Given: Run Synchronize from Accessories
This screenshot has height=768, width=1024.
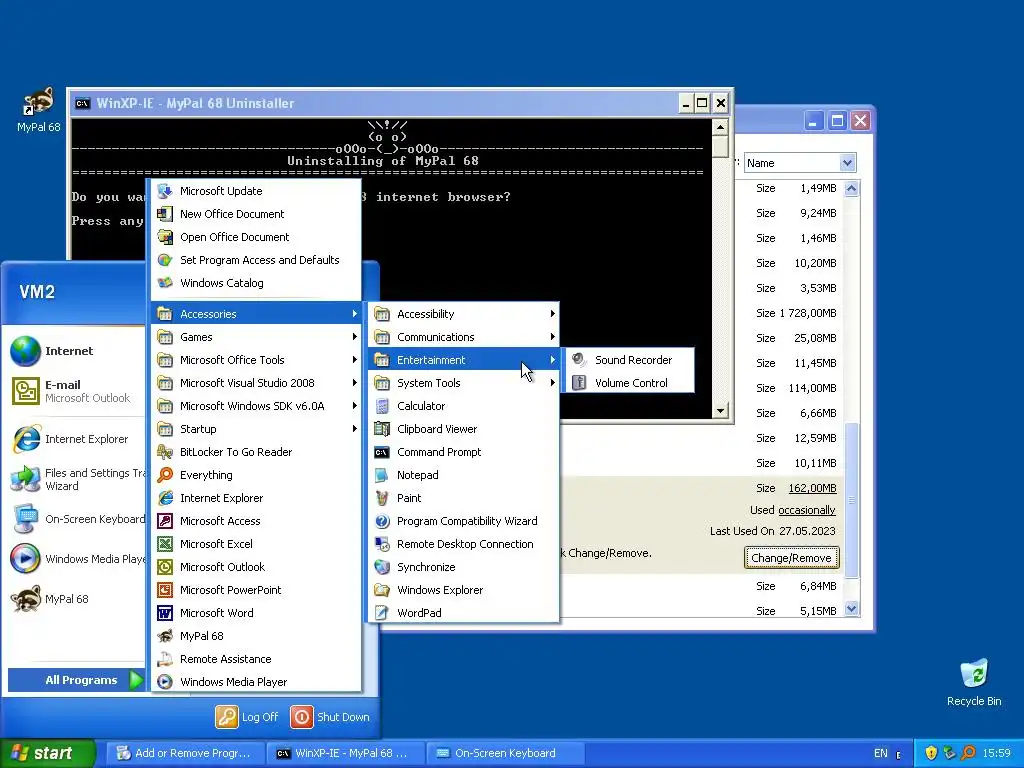Looking at the screenshot, I should click(464, 567).
